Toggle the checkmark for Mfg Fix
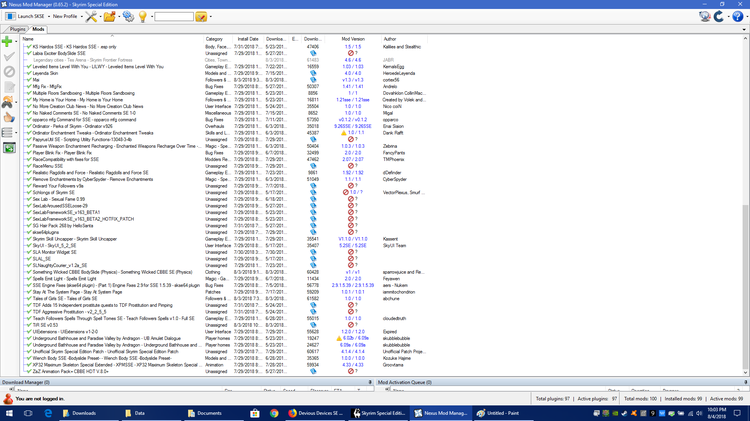Screen dimensions: 750x421 (29, 87)
